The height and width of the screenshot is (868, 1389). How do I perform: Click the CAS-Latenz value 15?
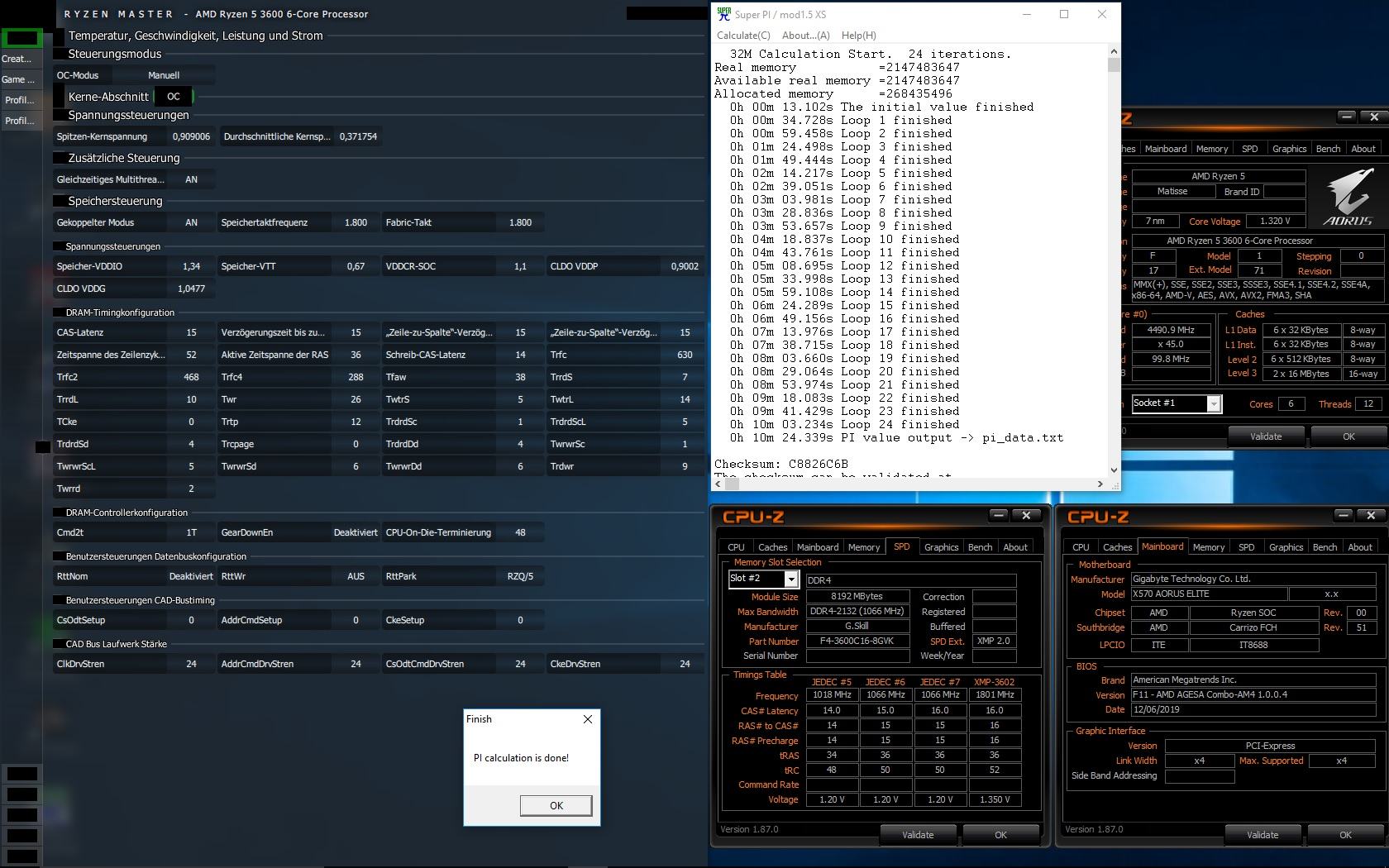coord(191,332)
